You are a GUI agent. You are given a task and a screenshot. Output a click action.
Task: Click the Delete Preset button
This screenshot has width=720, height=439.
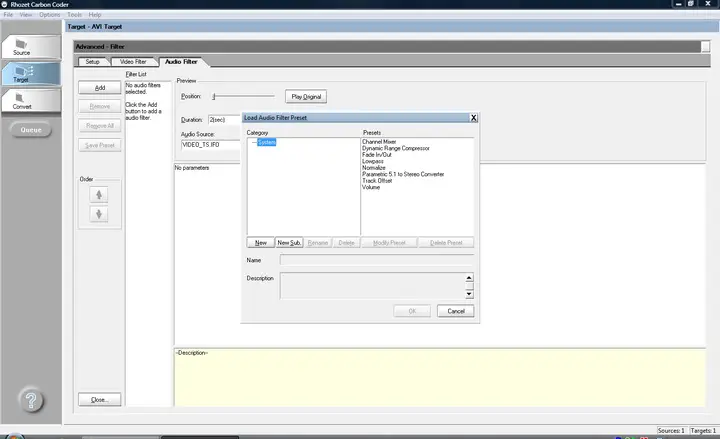click(x=446, y=242)
